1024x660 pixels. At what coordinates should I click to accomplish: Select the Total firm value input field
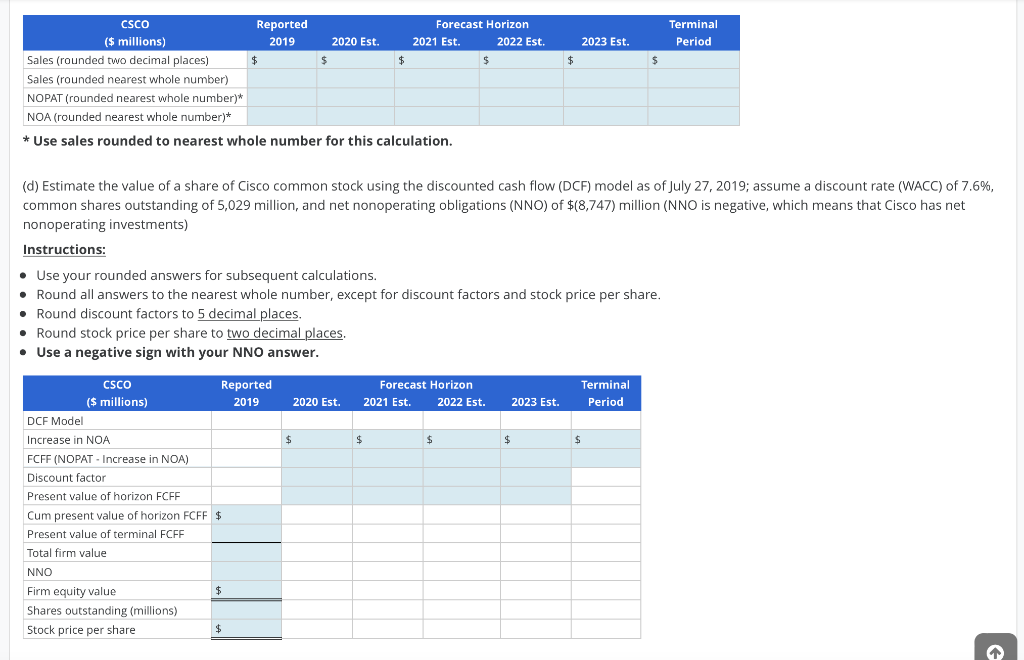click(247, 552)
